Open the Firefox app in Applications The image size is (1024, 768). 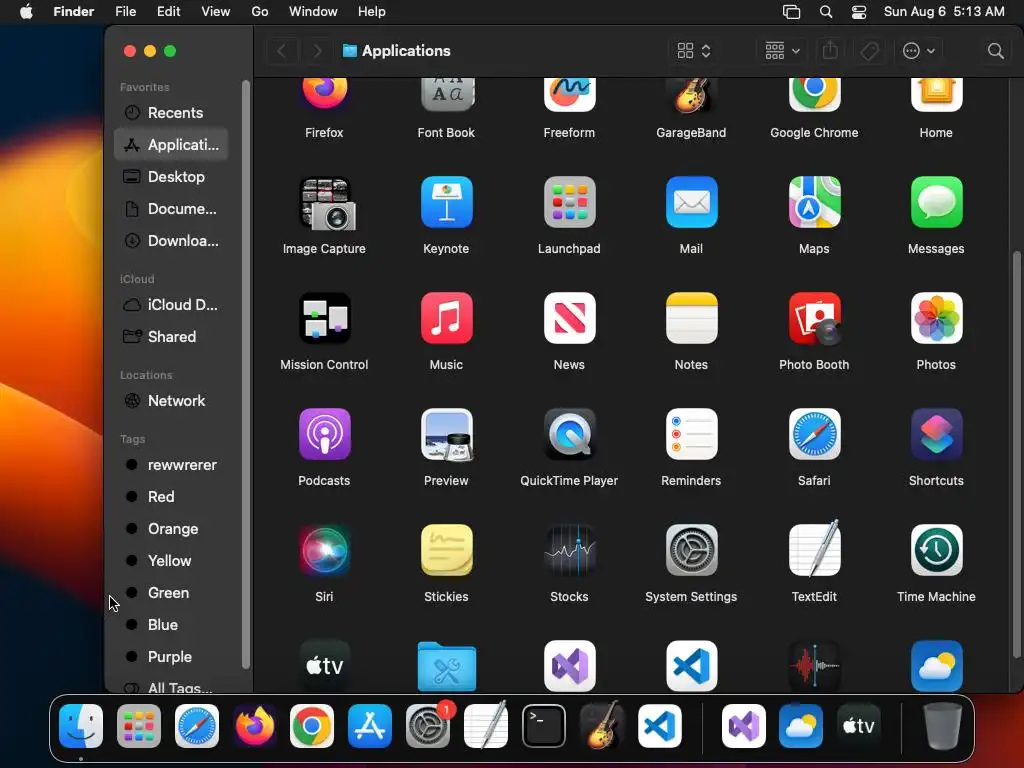coord(324,95)
